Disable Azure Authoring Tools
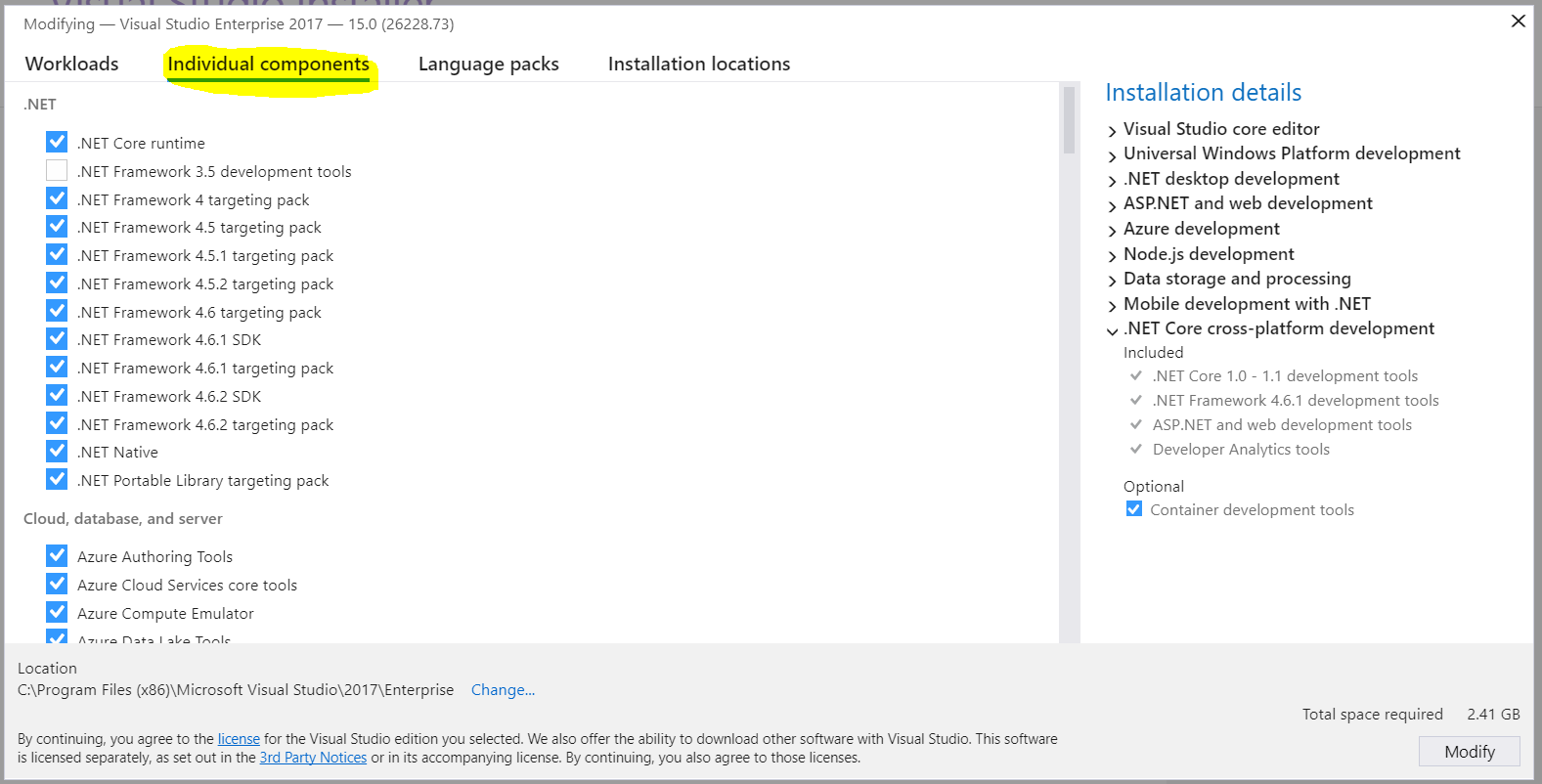 [x=56, y=554]
